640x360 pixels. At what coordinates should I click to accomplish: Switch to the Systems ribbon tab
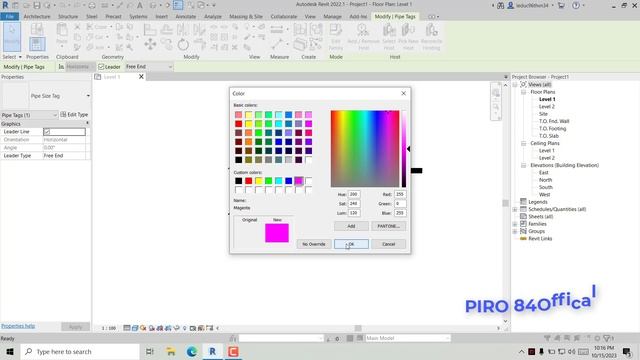click(138, 16)
